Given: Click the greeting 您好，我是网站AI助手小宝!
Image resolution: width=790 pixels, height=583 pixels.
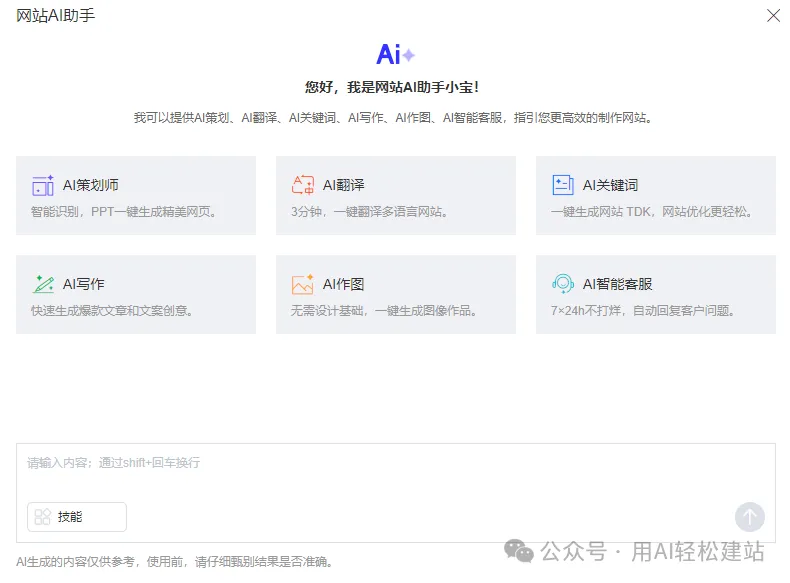Looking at the screenshot, I should click(392, 87).
